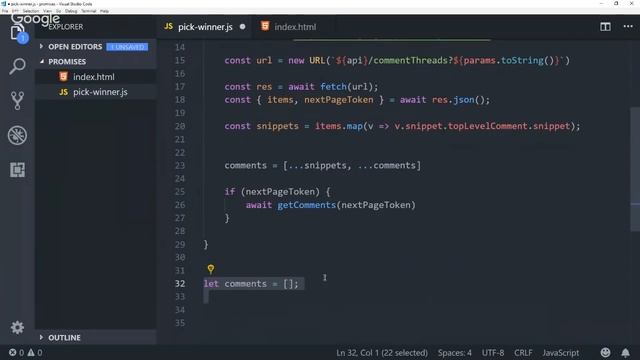Click line number 26 in the gutter
Viewport: 640px width, 360px height.
point(180,205)
